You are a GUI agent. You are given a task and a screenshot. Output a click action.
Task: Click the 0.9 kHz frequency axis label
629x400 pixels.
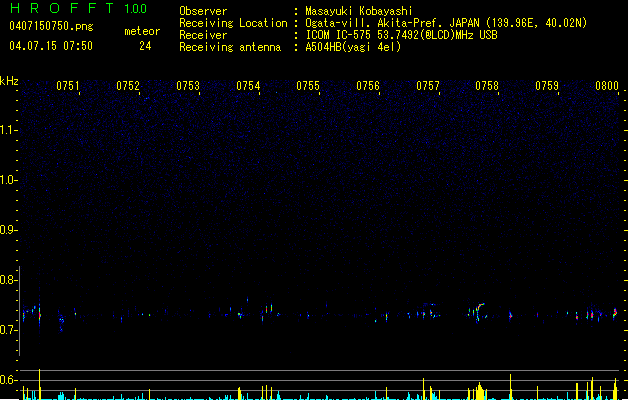8,230
